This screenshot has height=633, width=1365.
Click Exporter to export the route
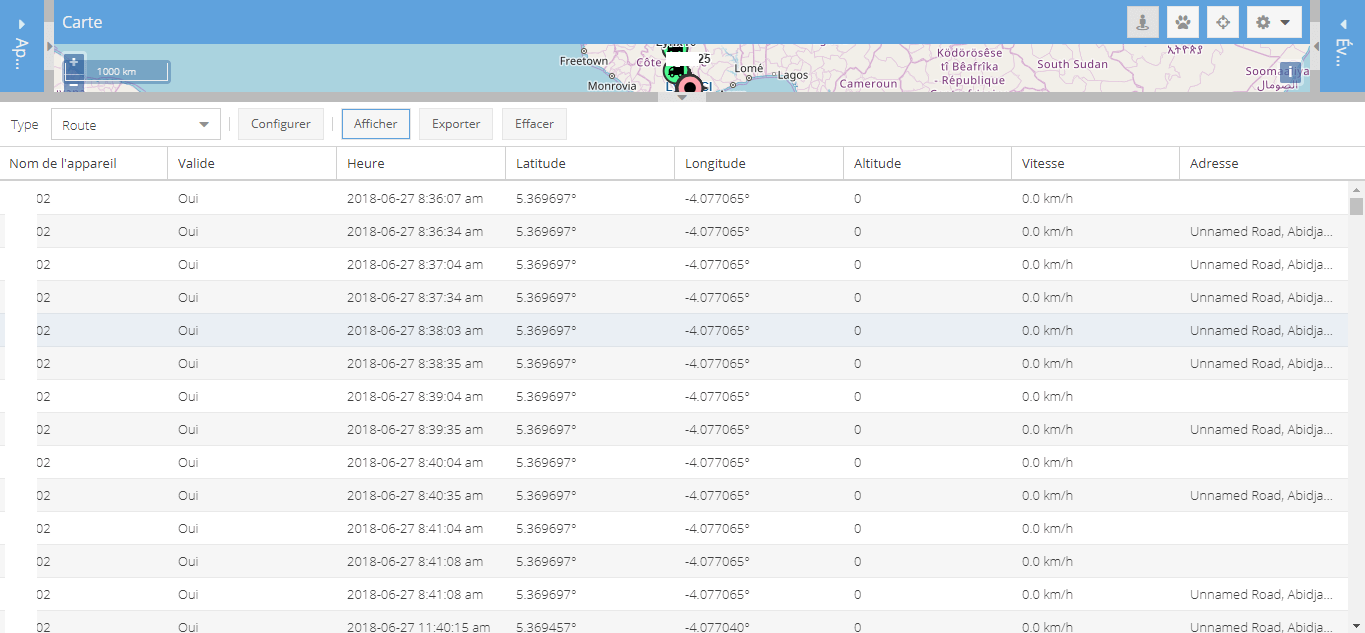pos(455,124)
